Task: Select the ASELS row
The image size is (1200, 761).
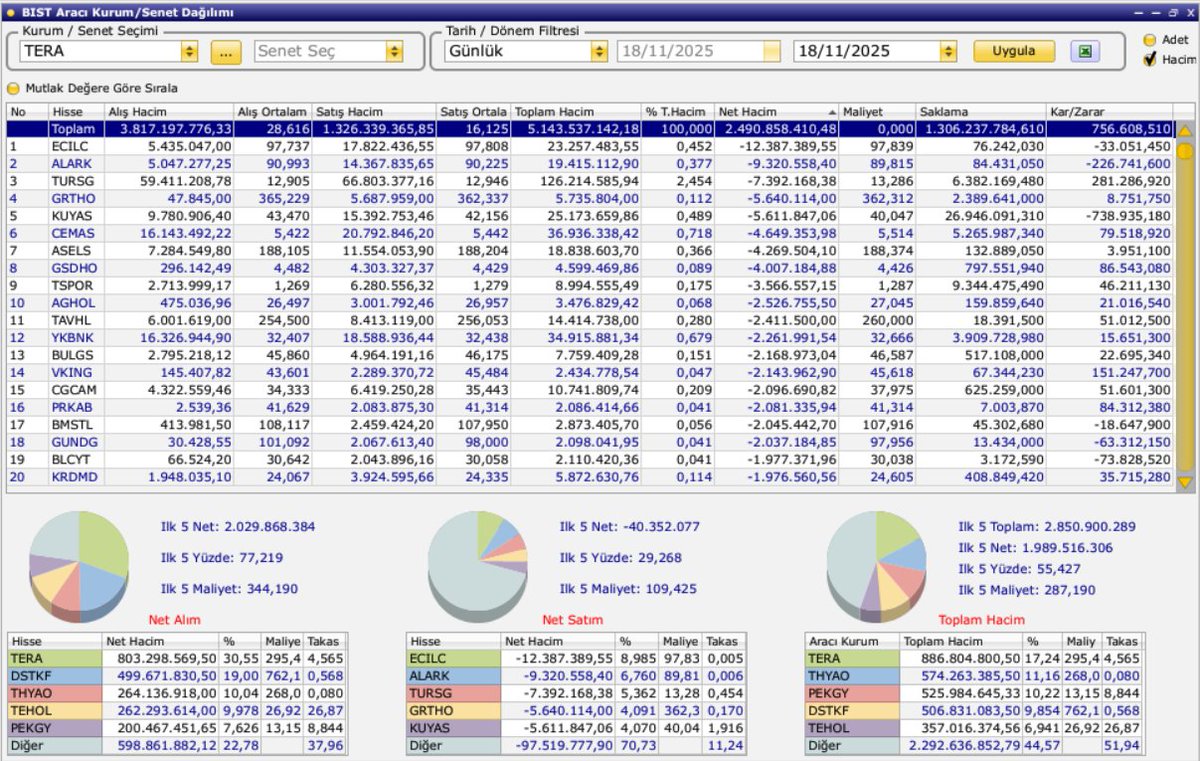Action: [590, 250]
